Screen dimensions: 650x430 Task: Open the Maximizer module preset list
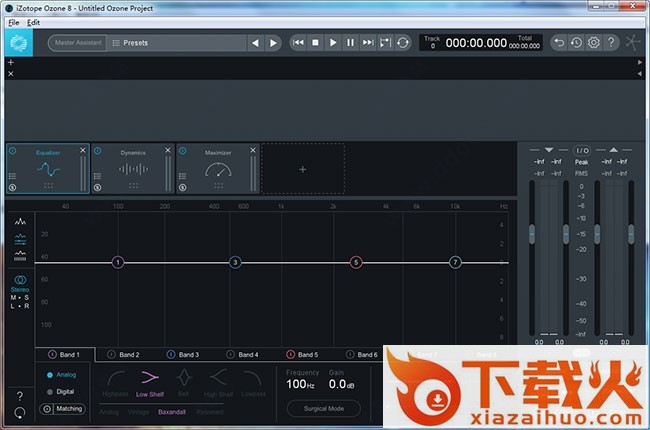coord(182,176)
